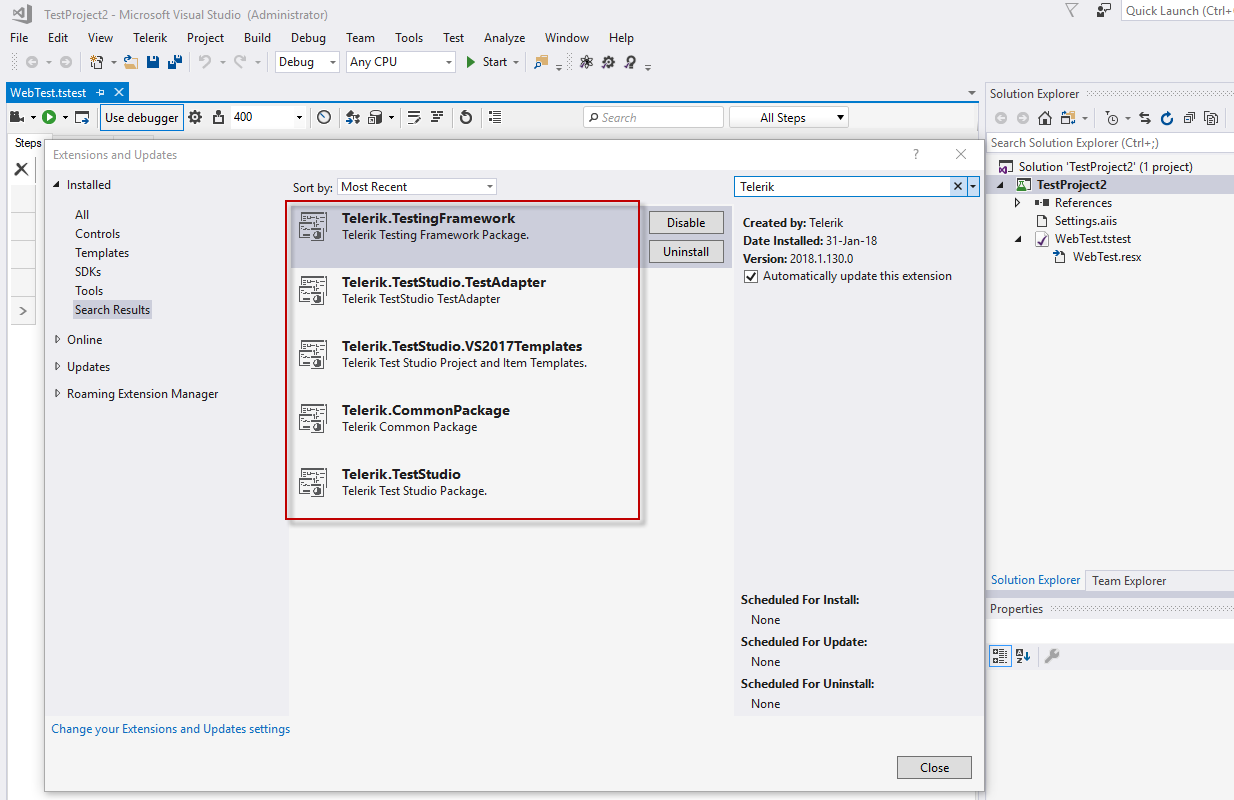Toggle Automatically update this extension checkbox
The height and width of the screenshot is (800, 1234).
click(x=751, y=276)
